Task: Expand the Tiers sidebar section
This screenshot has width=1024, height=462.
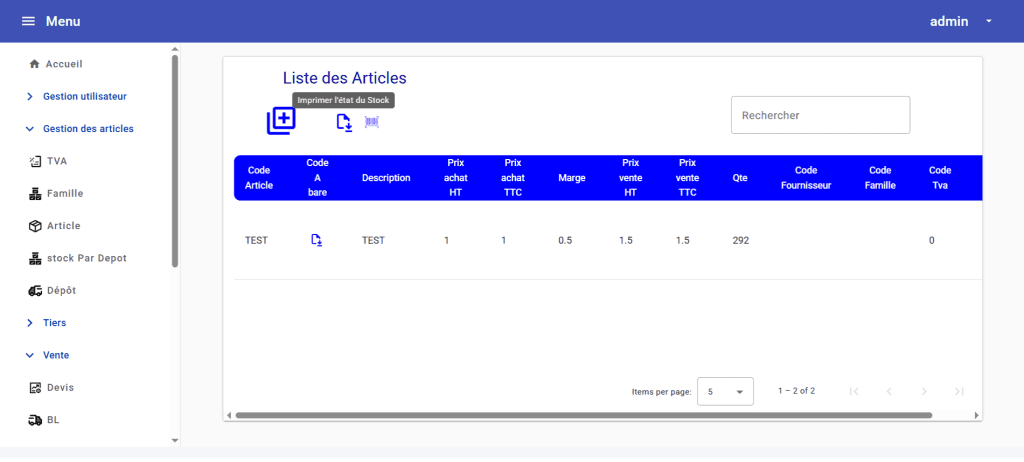Action: point(54,323)
